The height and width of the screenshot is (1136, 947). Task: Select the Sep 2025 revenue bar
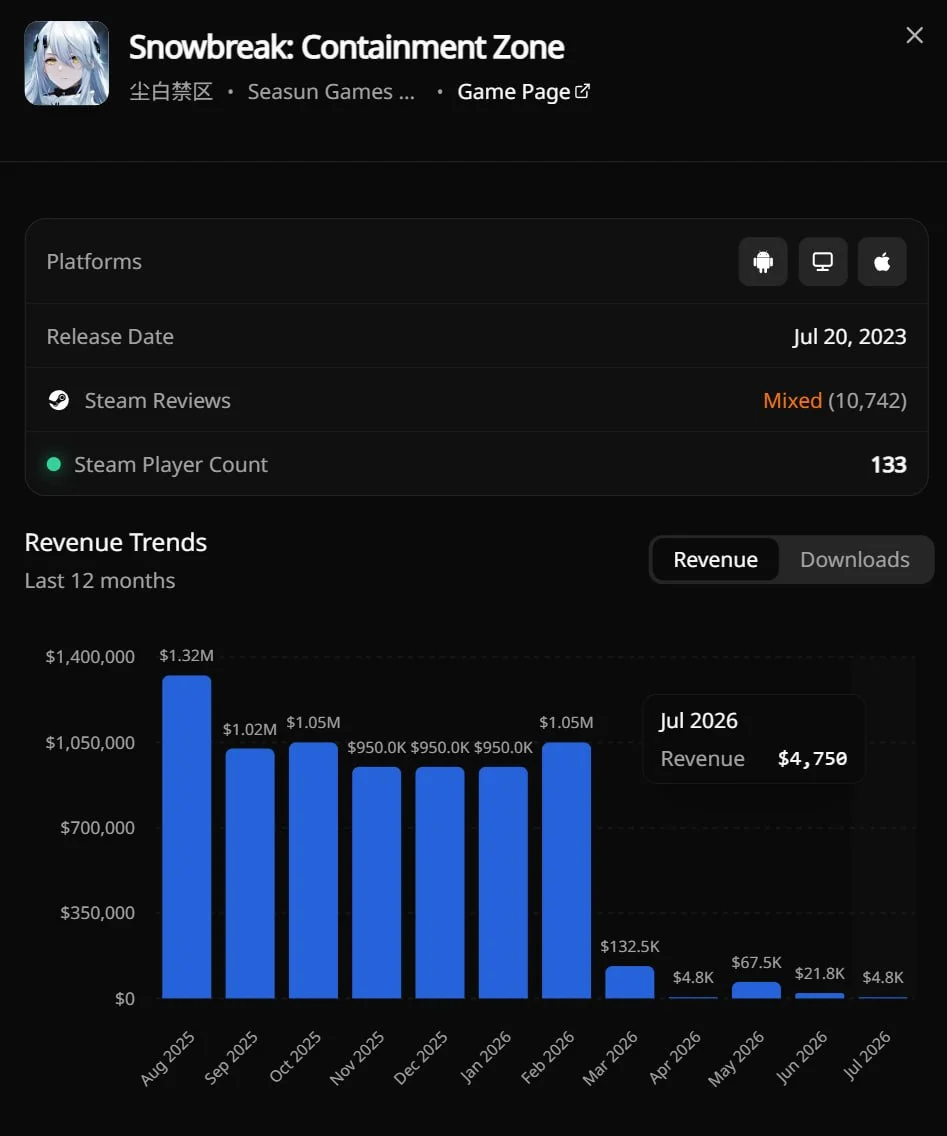(250, 873)
